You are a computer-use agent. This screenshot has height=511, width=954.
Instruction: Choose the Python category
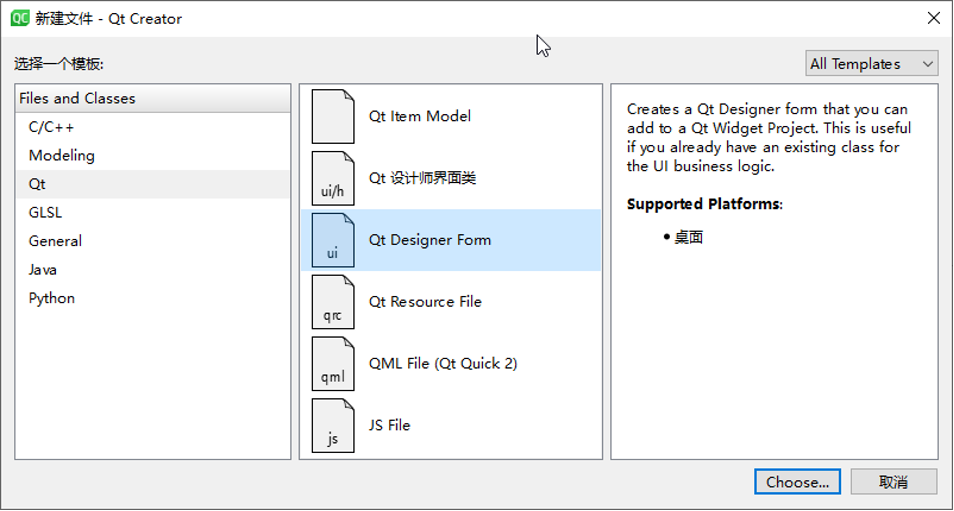point(153,298)
